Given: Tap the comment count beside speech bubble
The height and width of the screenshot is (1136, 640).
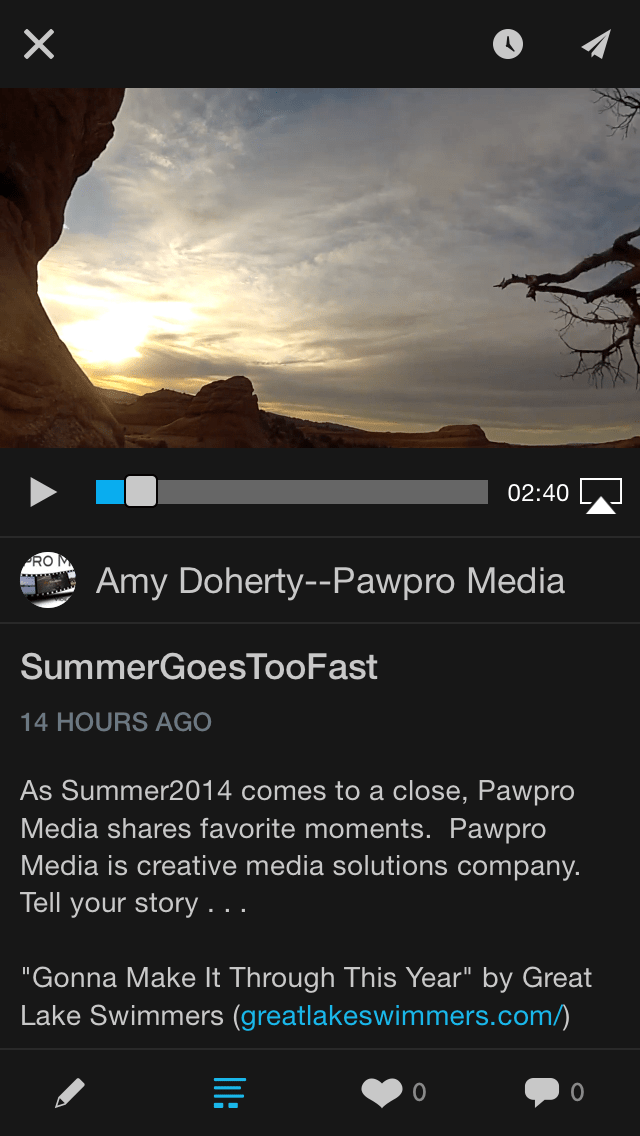Looking at the screenshot, I should pos(577,1093).
